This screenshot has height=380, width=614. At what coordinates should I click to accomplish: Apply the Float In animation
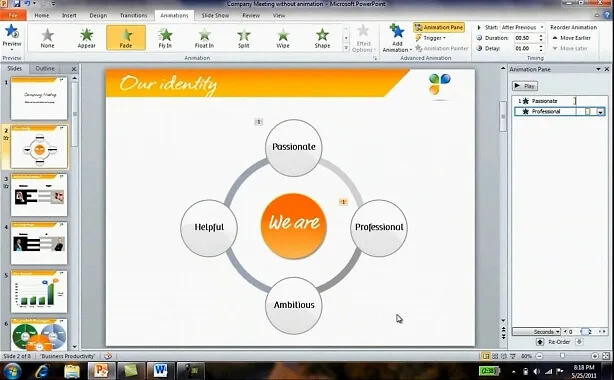click(204, 38)
